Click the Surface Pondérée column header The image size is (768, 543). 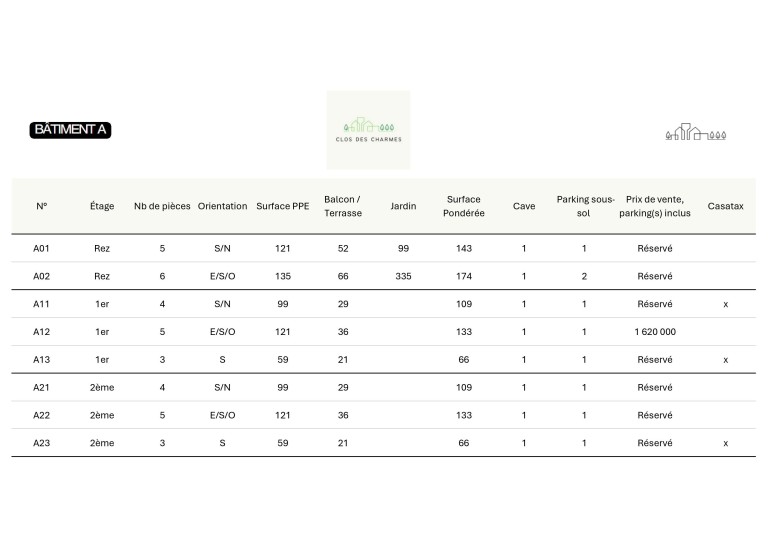[x=463, y=206]
